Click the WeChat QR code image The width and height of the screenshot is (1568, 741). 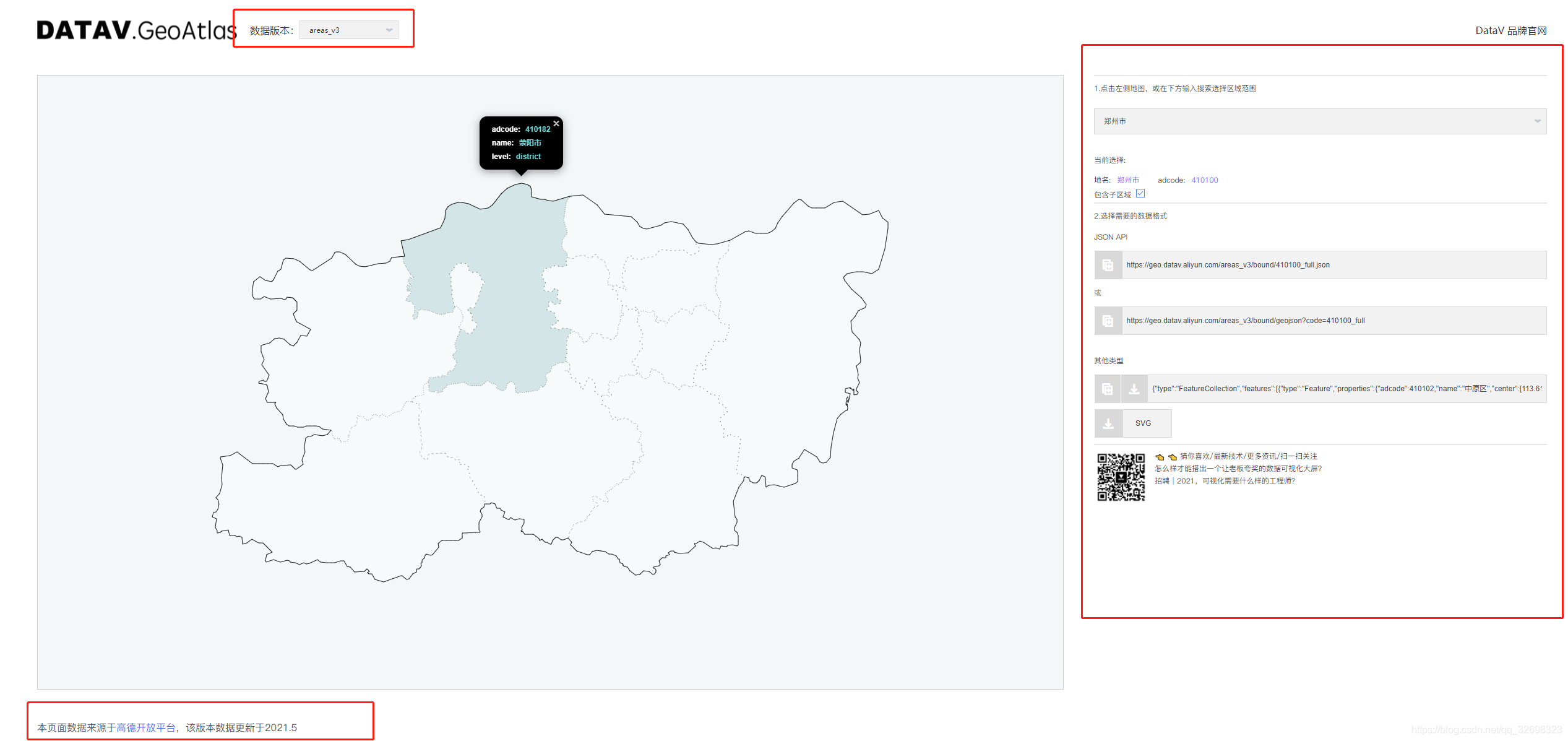coord(1121,477)
